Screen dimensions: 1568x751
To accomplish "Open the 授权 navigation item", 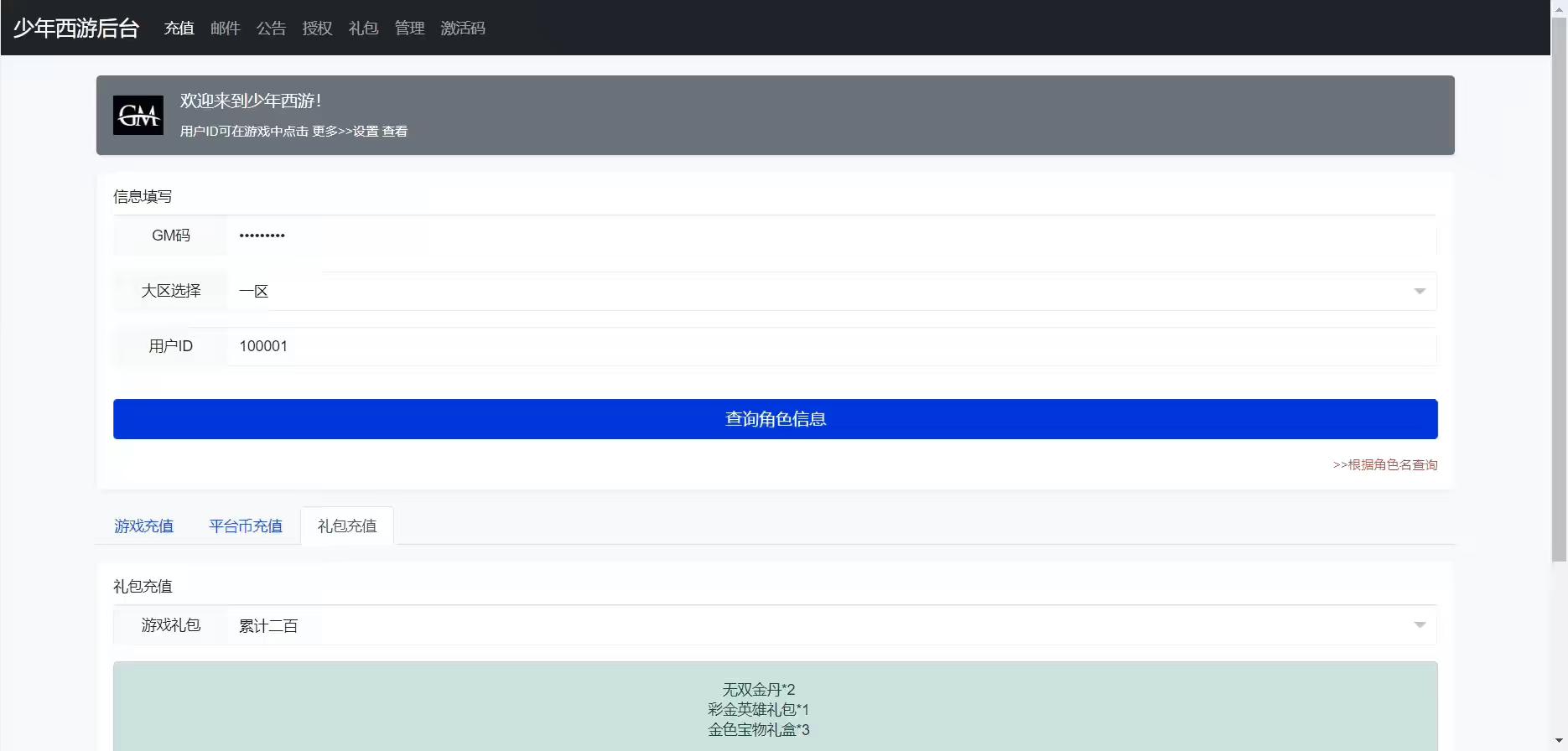I will pyautogui.click(x=318, y=28).
